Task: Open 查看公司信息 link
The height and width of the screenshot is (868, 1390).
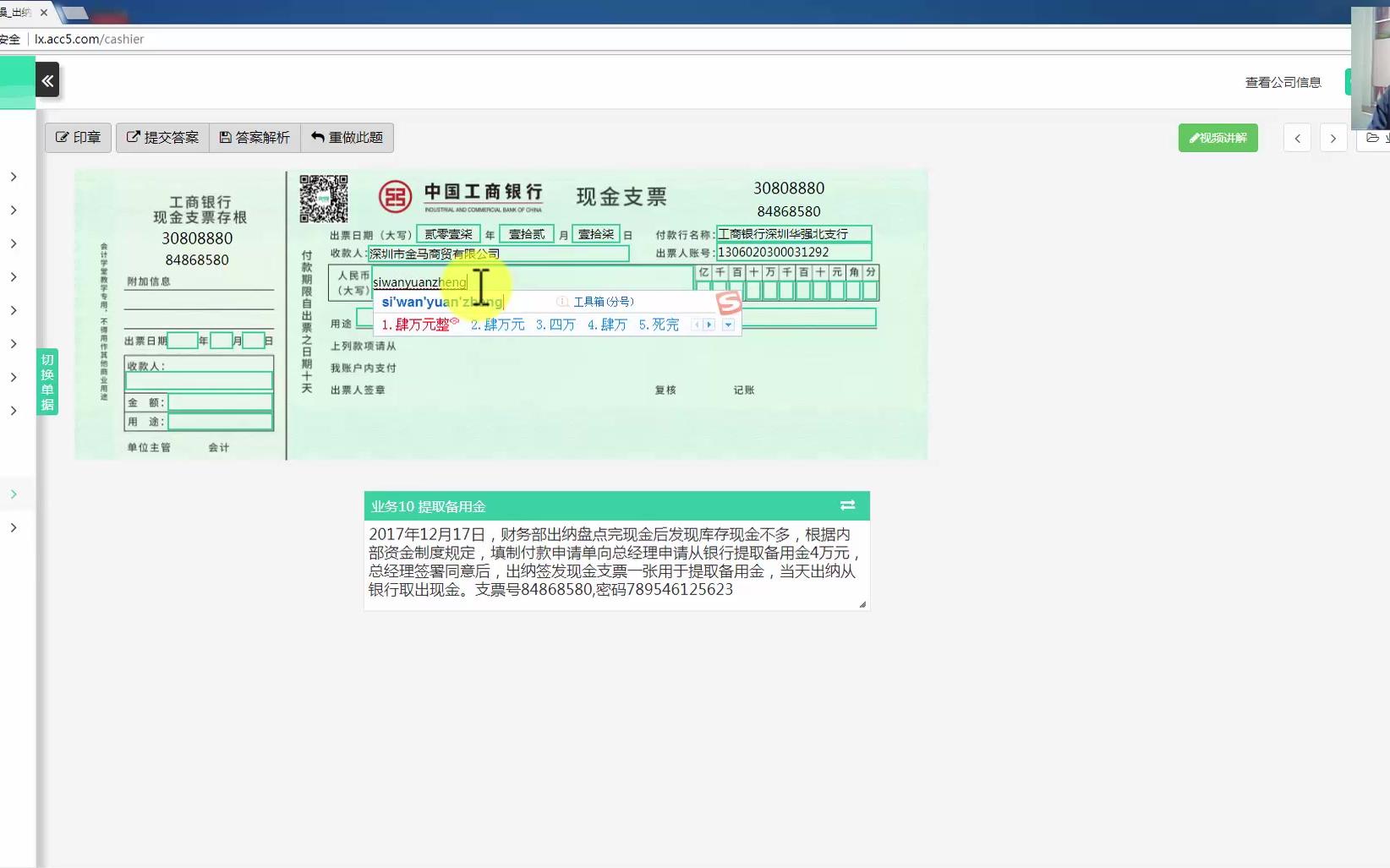Action: point(1283,82)
